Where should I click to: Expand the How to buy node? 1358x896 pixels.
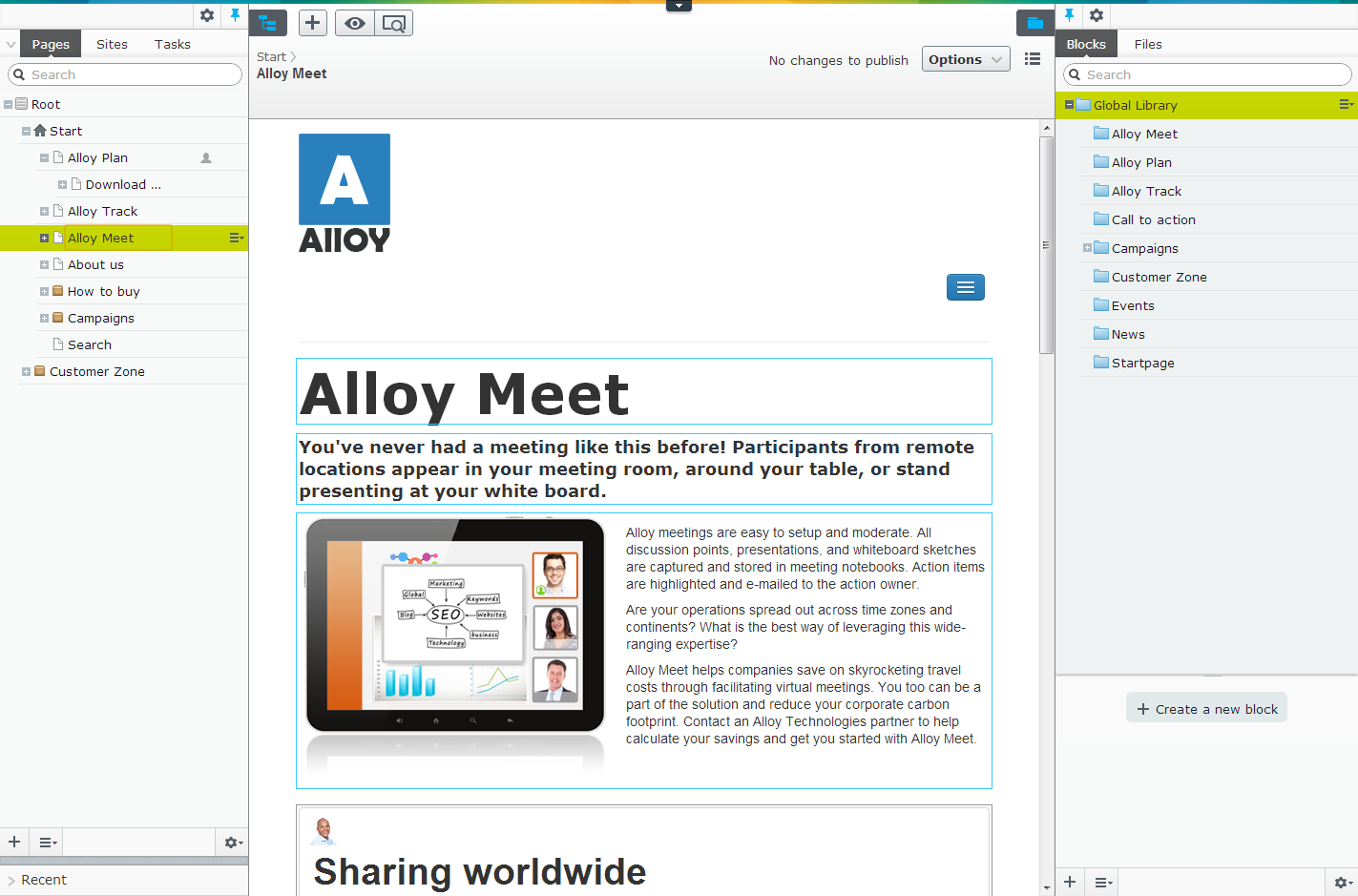point(44,291)
